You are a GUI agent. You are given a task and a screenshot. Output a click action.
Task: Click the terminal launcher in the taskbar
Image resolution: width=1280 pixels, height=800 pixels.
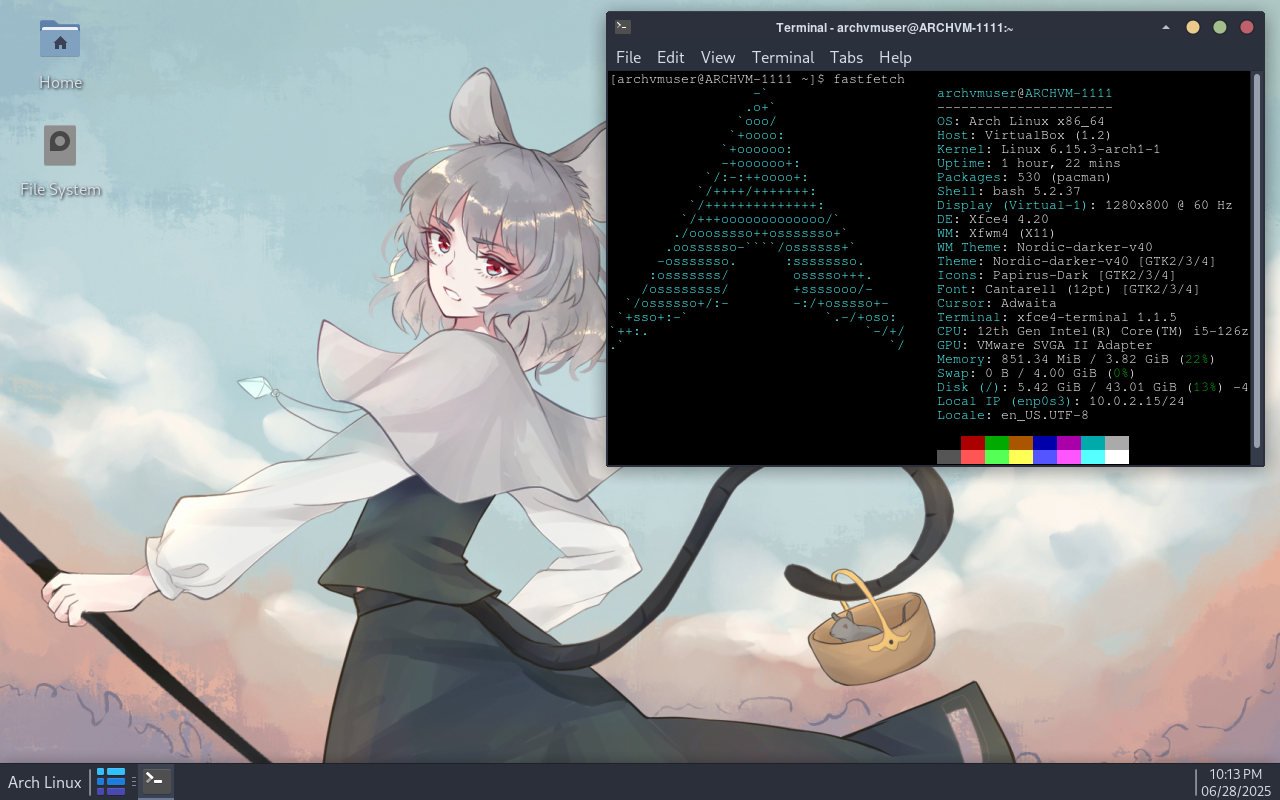tap(156, 781)
